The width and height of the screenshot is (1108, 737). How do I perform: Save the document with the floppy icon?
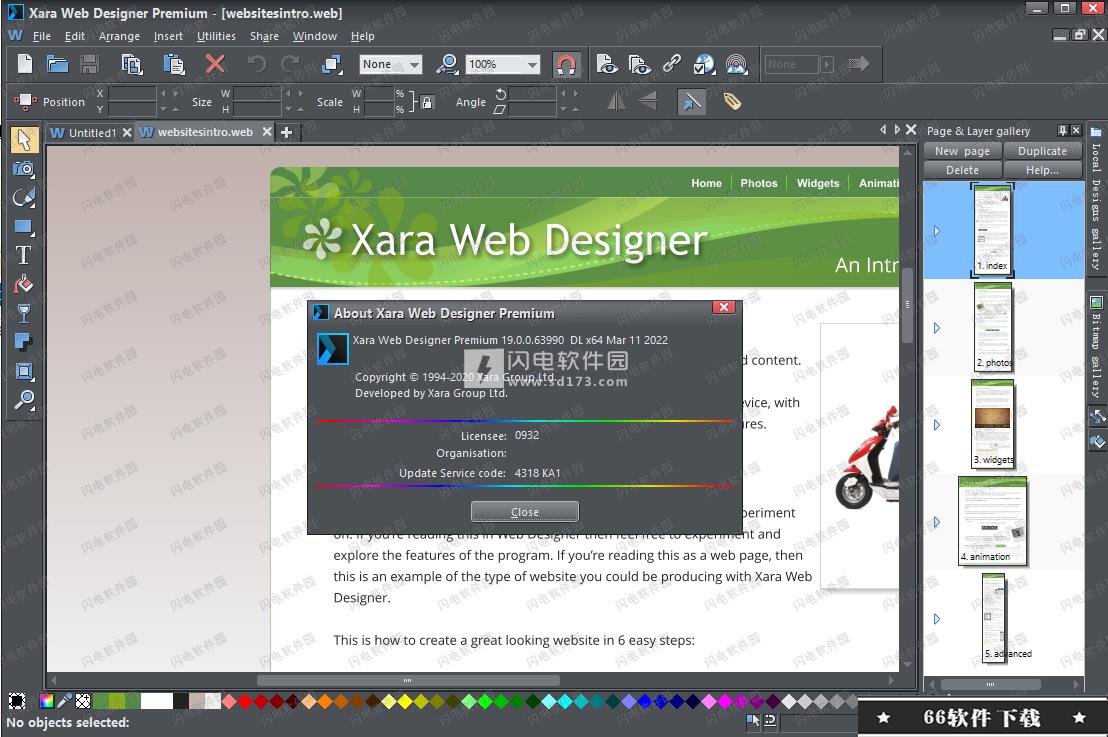pos(90,64)
